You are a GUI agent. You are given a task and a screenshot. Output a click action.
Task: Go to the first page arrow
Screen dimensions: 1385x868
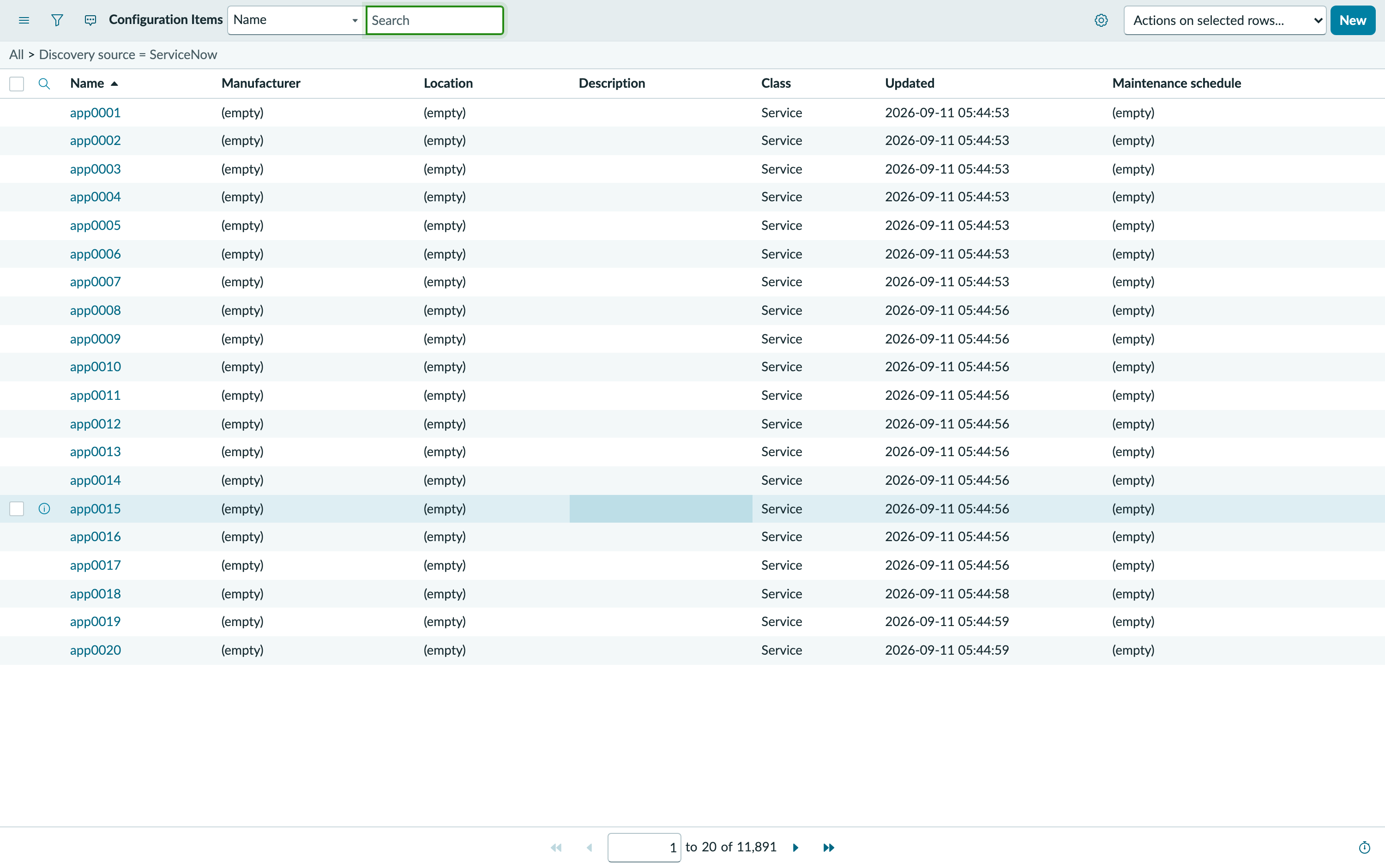click(x=556, y=847)
